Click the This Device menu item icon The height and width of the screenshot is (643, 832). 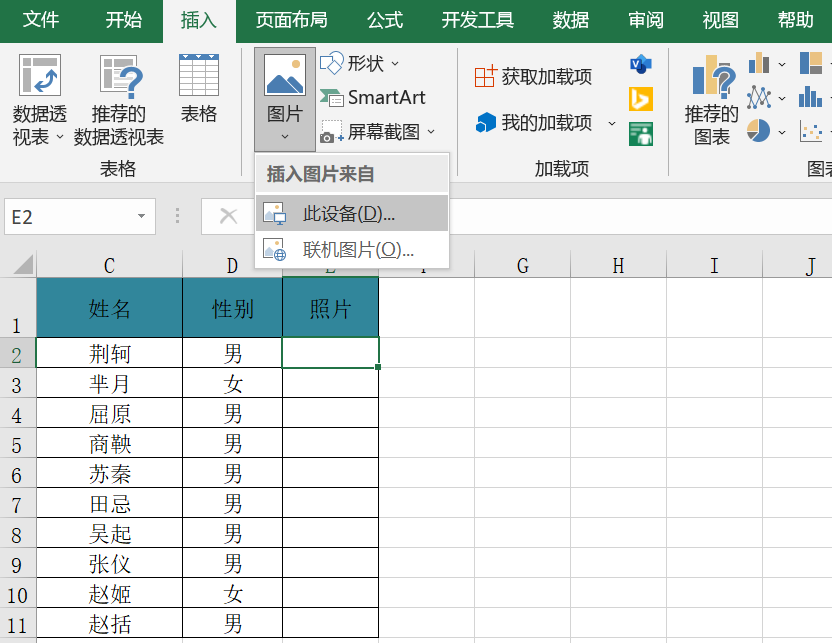point(275,213)
